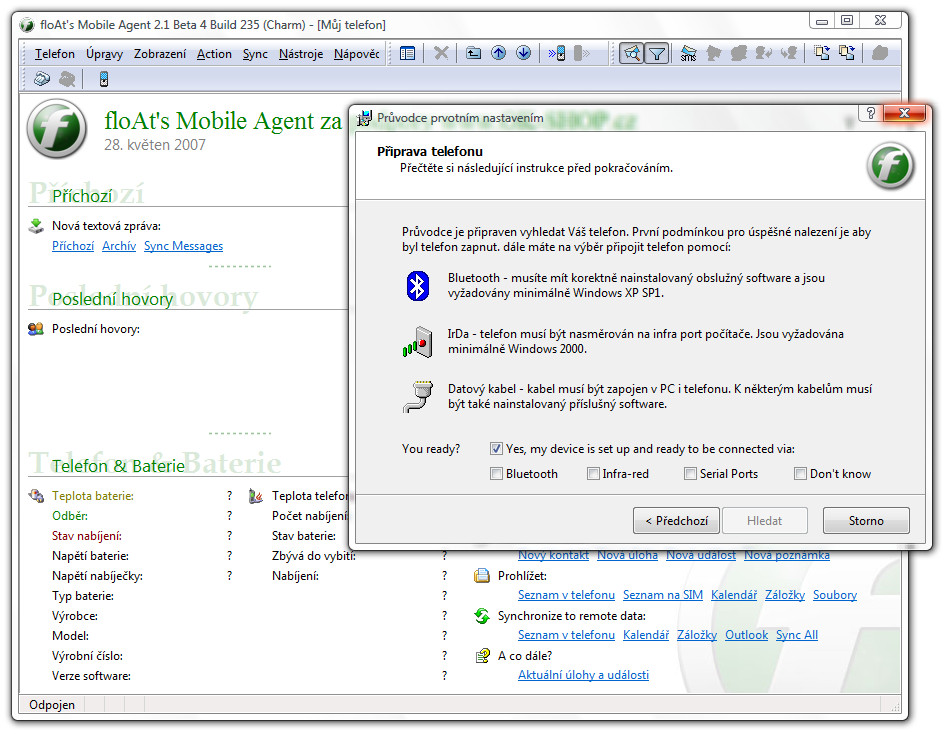Open the Sync menu

255,54
